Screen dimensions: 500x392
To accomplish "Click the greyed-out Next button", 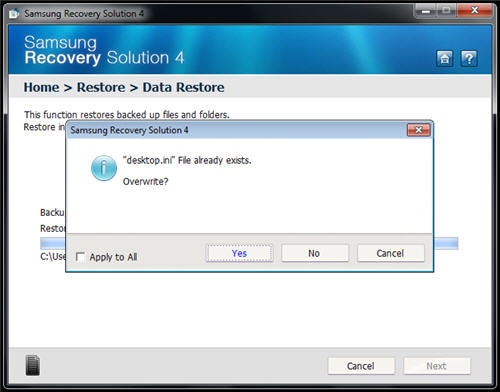I will point(437,366).
